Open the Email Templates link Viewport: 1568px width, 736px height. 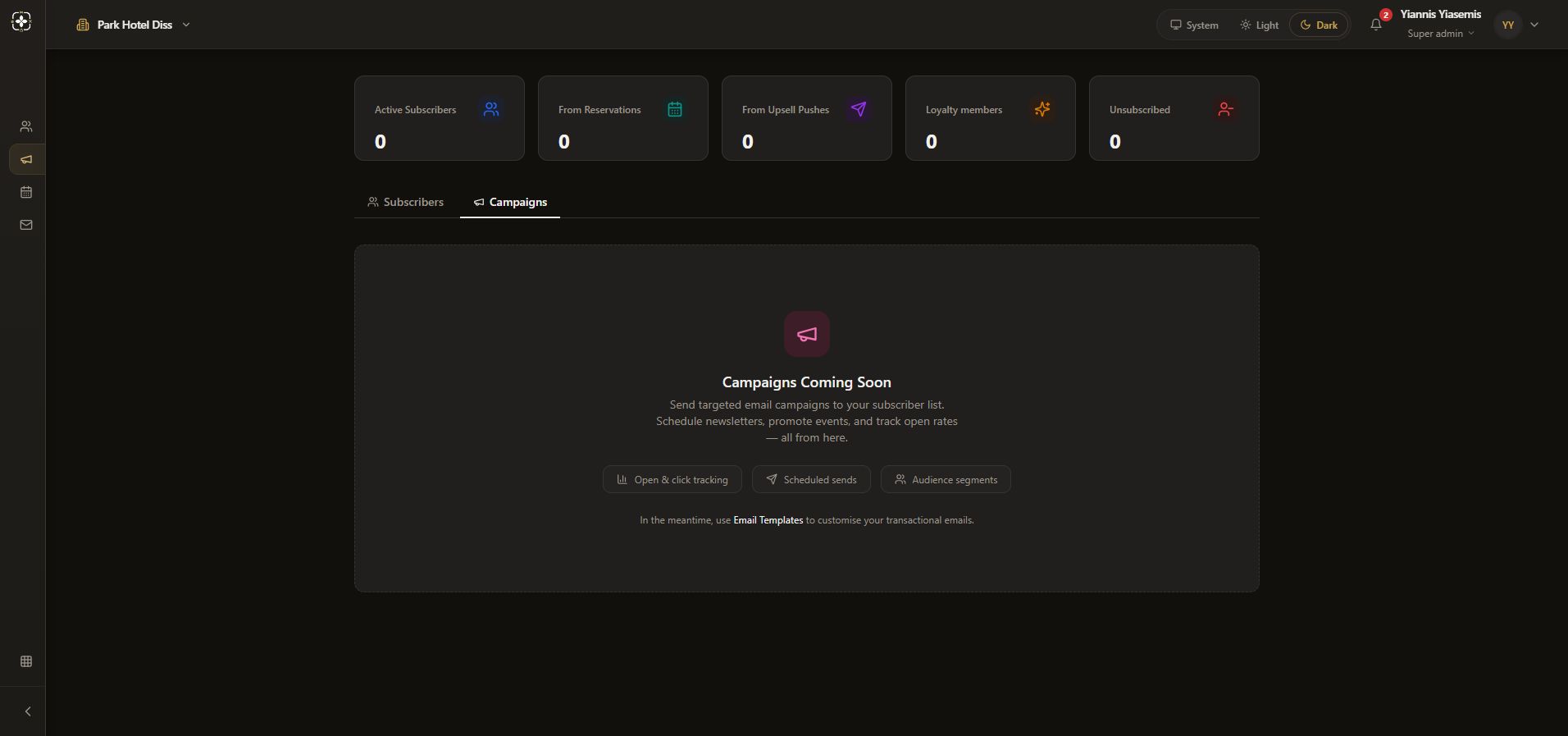point(768,520)
